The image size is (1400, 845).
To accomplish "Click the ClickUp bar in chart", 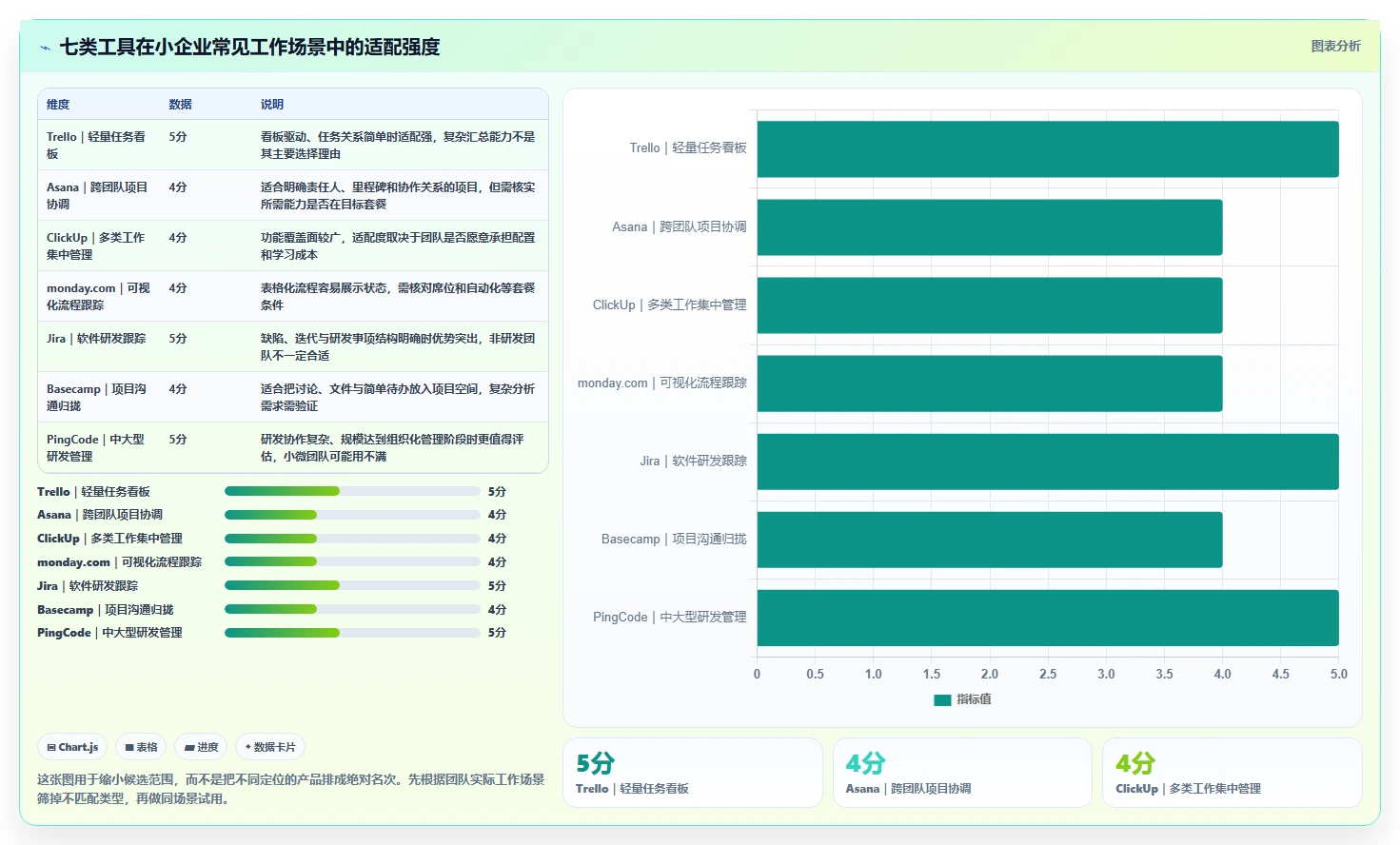I will click(x=990, y=305).
